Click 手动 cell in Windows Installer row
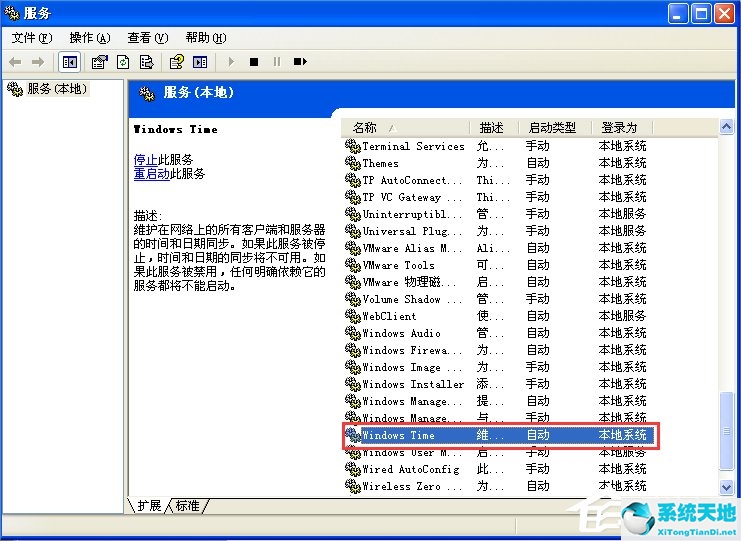 click(x=538, y=384)
